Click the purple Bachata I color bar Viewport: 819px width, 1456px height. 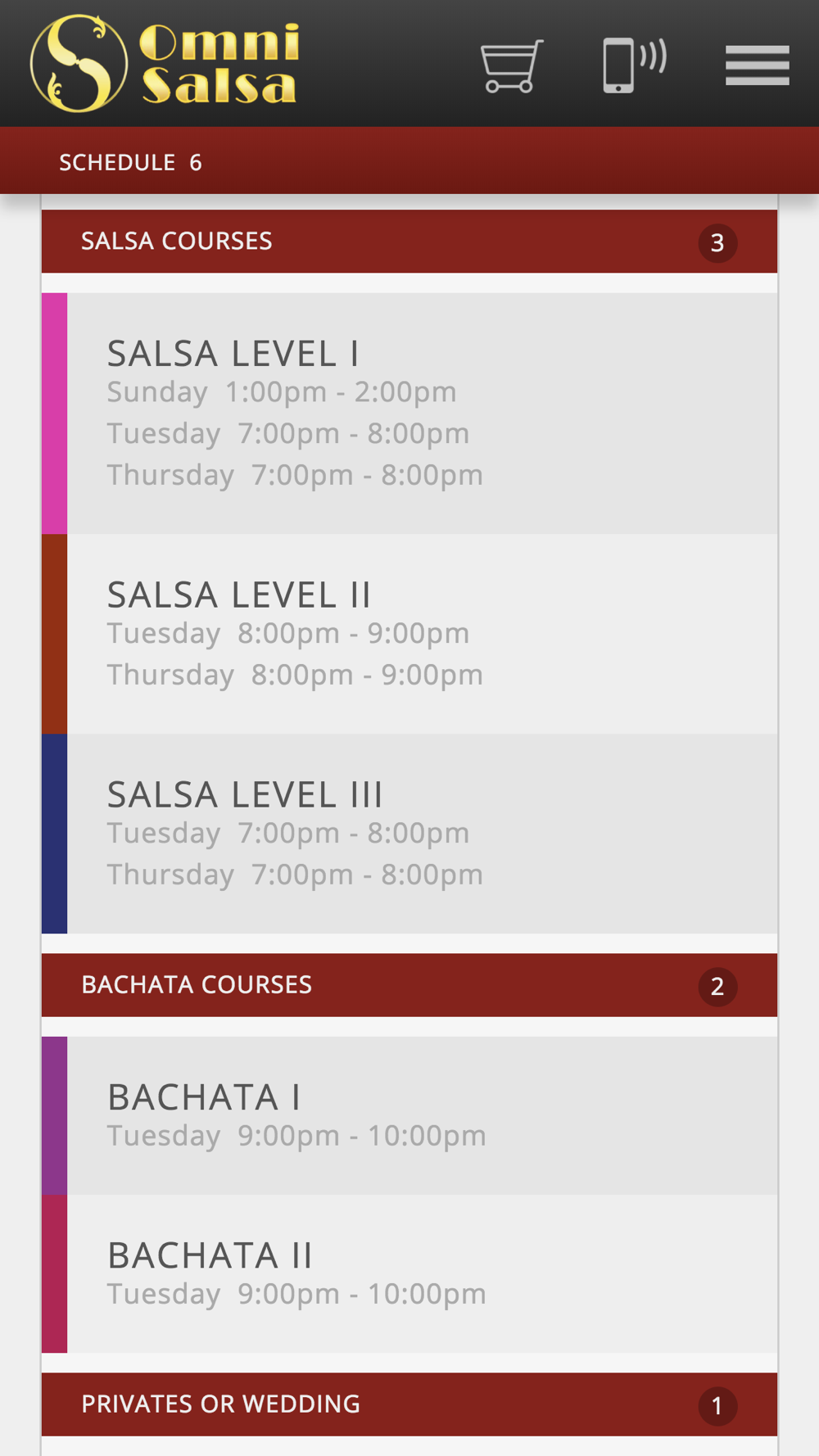[54, 1115]
